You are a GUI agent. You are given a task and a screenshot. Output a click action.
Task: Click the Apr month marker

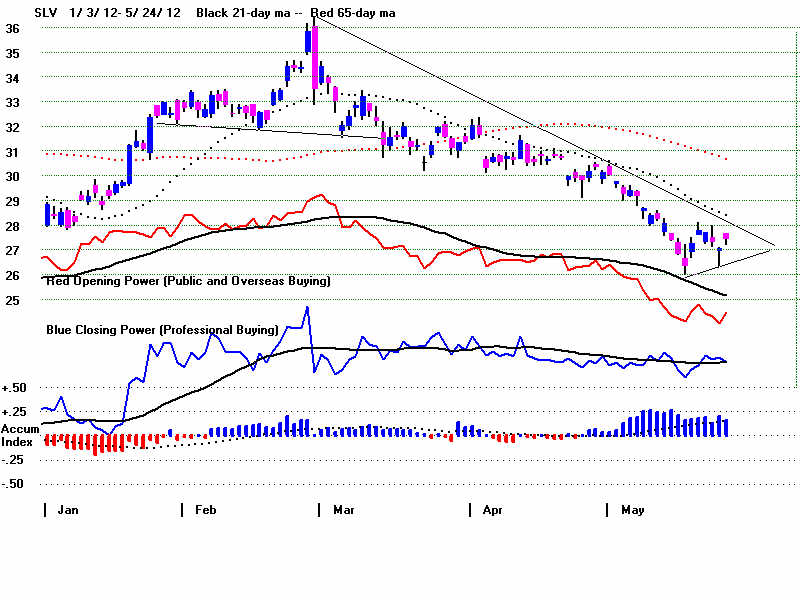tap(491, 510)
